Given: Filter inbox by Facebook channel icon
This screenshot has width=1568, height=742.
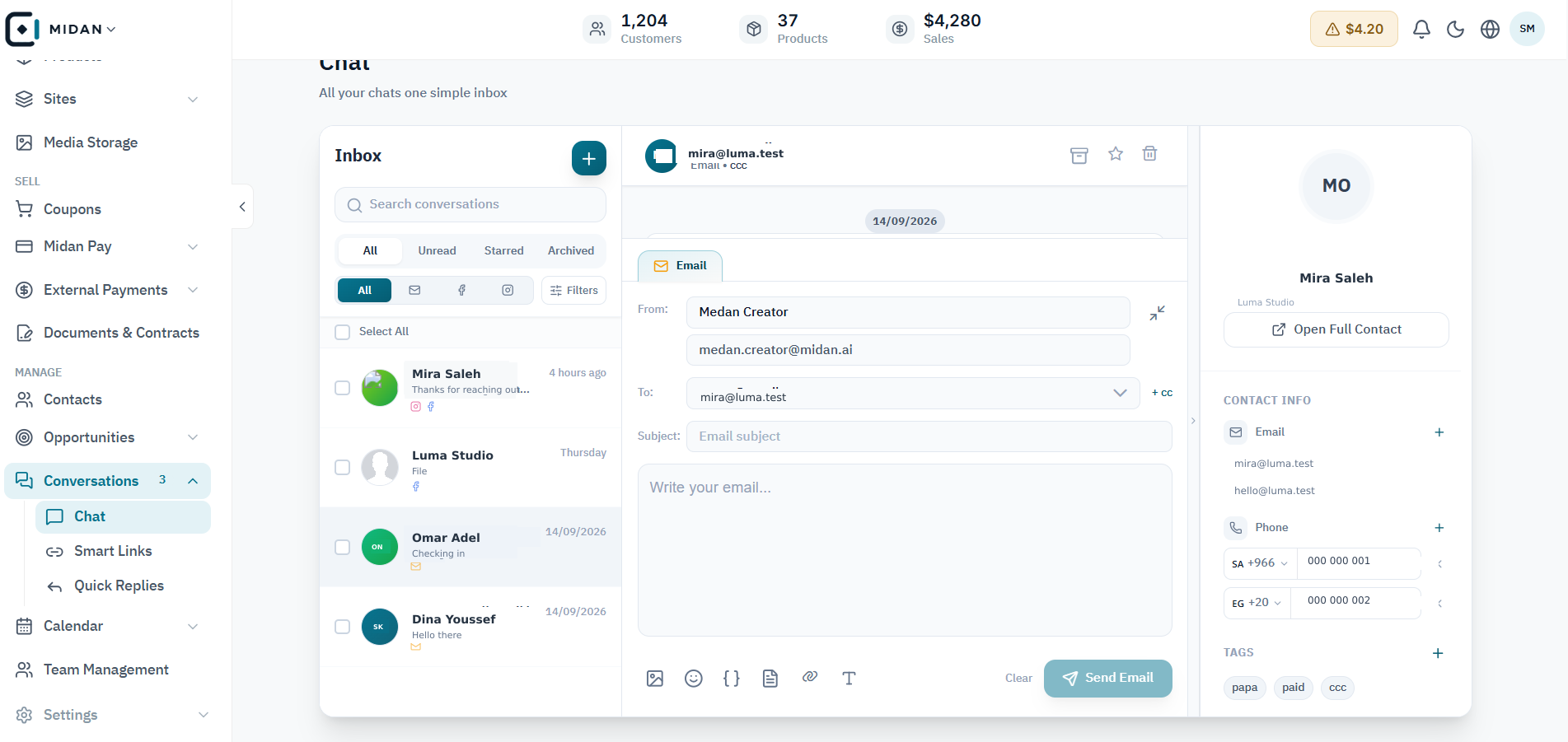Looking at the screenshot, I should (x=461, y=291).
